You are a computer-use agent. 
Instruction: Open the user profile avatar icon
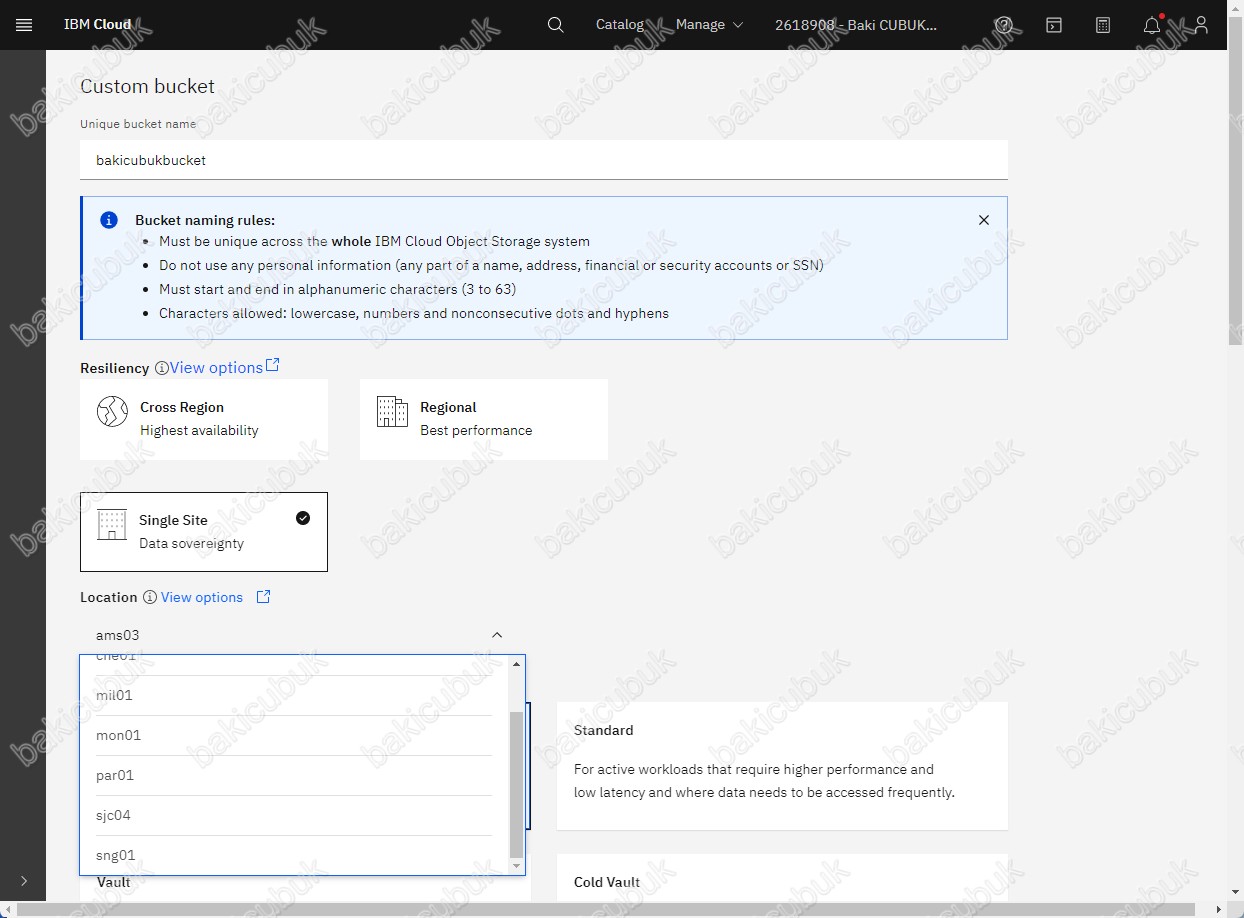click(1201, 25)
